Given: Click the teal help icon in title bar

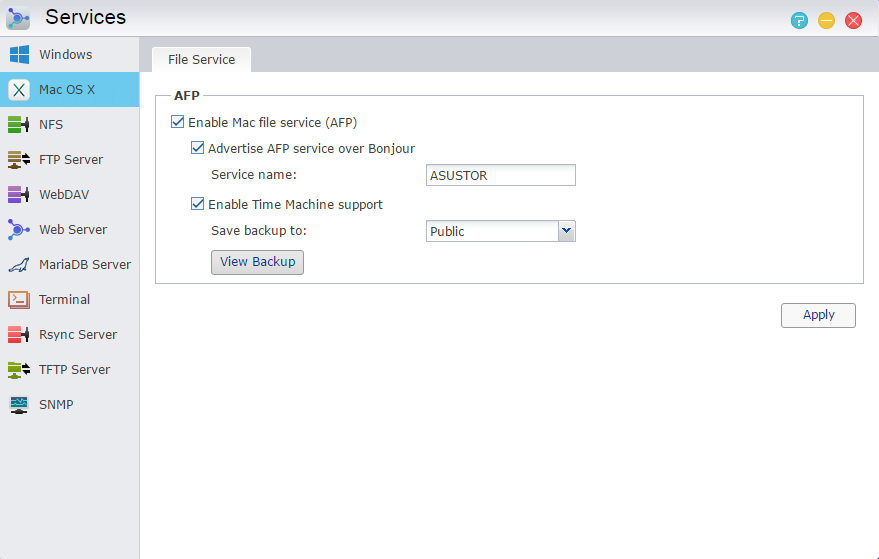Looking at the screenshot, I should [x=799, y=20].
